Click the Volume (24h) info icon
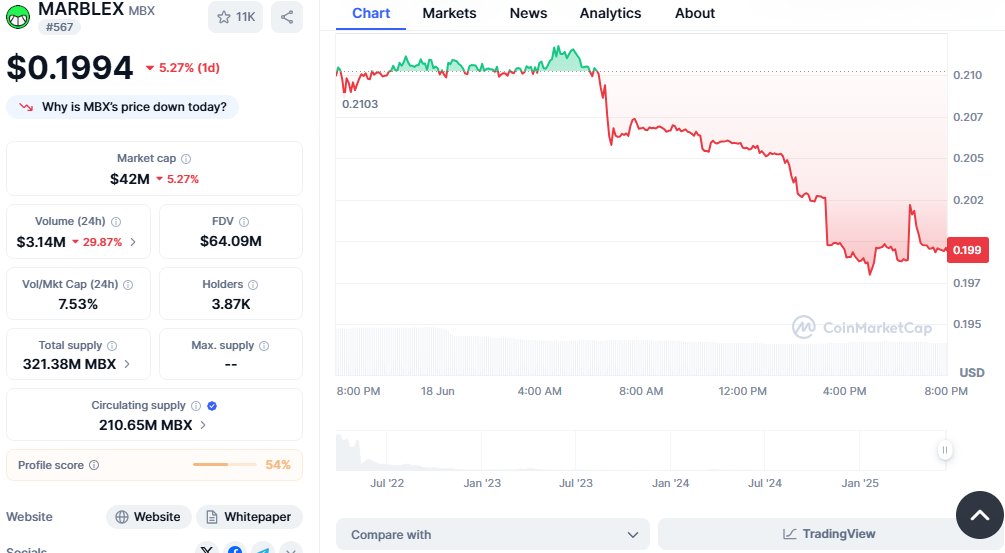This screenshot has height=553, width=1005. click(116, 222)
